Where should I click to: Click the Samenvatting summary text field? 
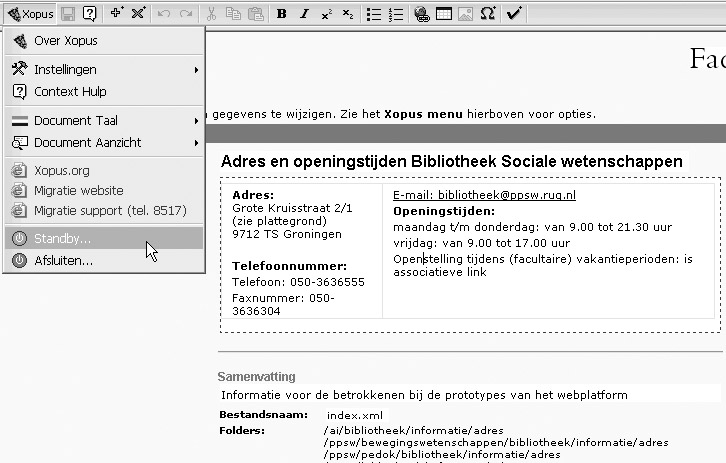coord(469,395)
